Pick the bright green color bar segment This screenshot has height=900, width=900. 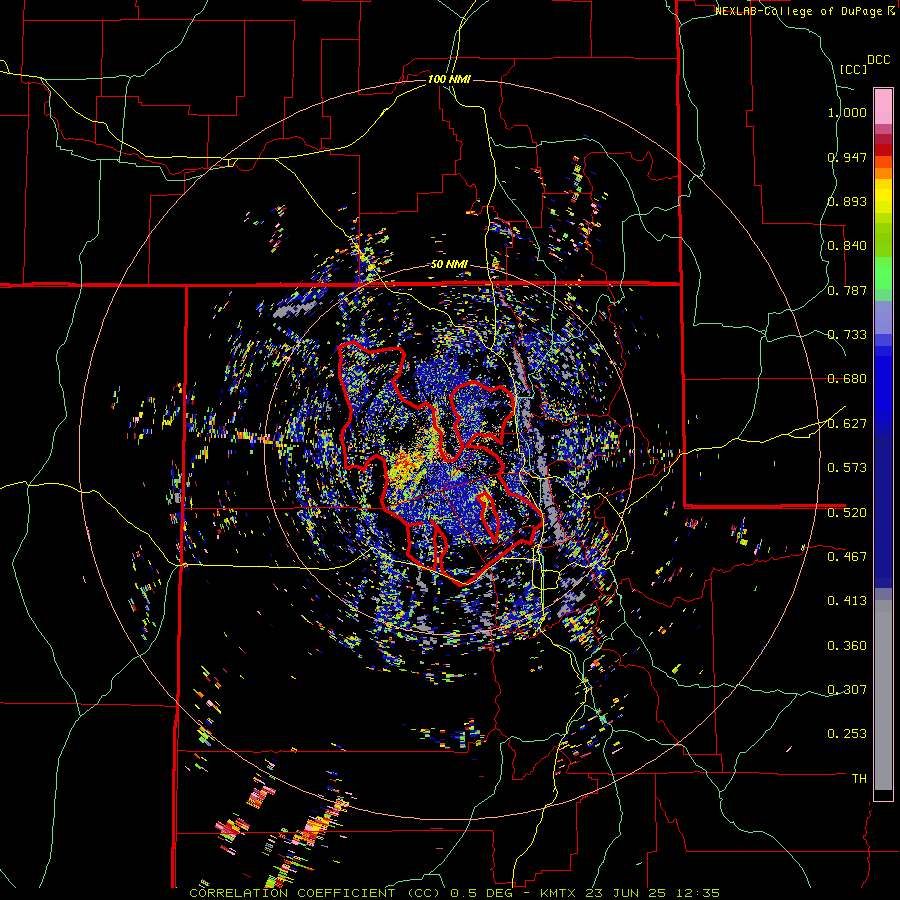pos(883,273)
